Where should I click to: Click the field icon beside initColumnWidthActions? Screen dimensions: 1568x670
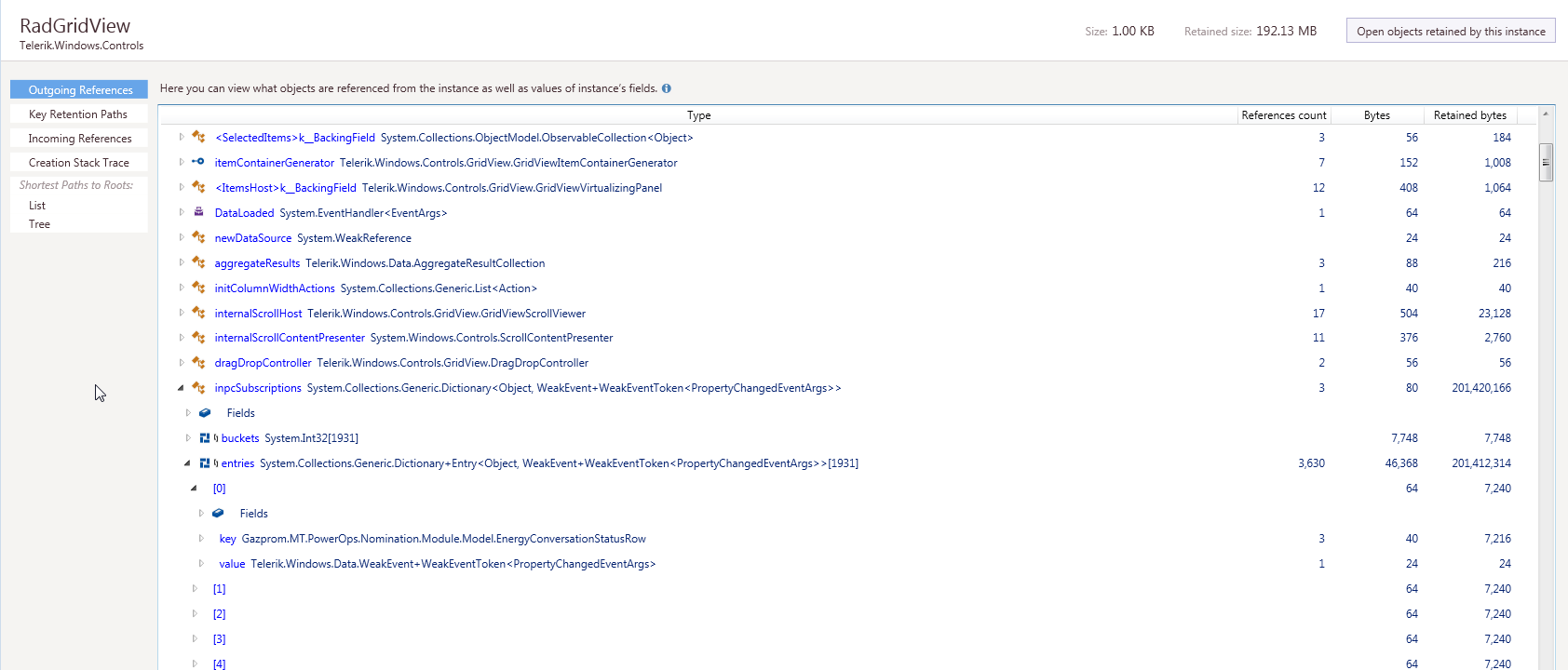198,288
